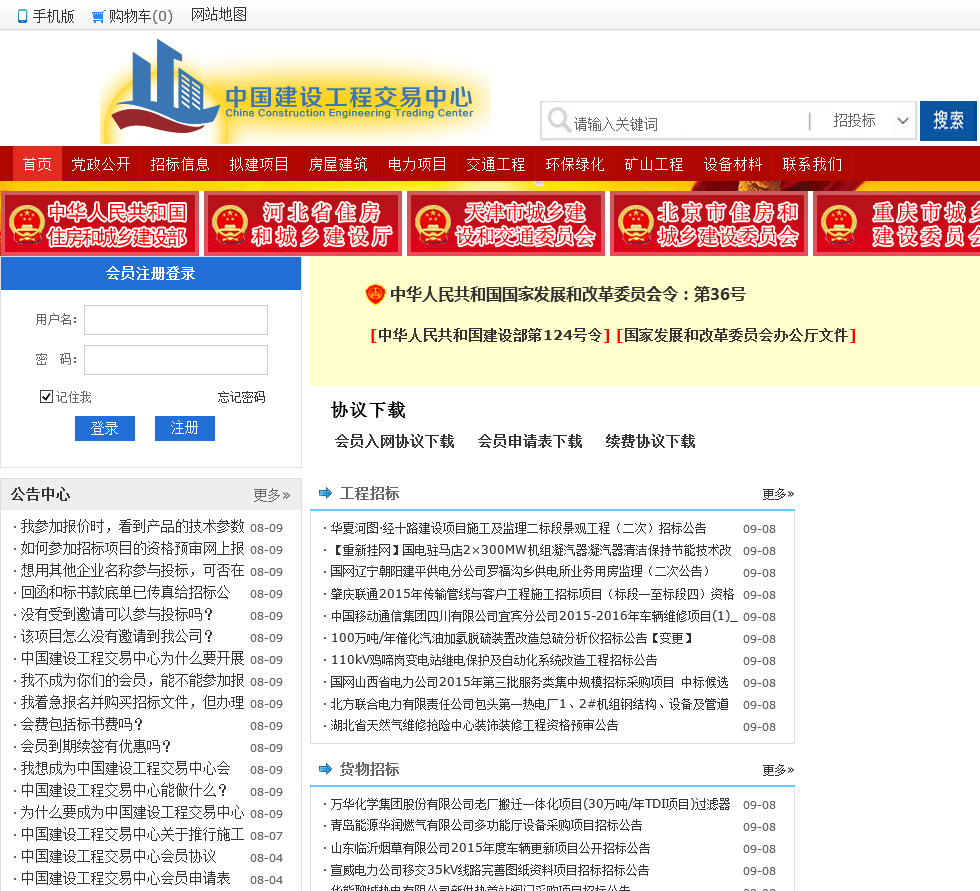
Task: Open the 矿山工程 menu item
Action: (654, 164)
